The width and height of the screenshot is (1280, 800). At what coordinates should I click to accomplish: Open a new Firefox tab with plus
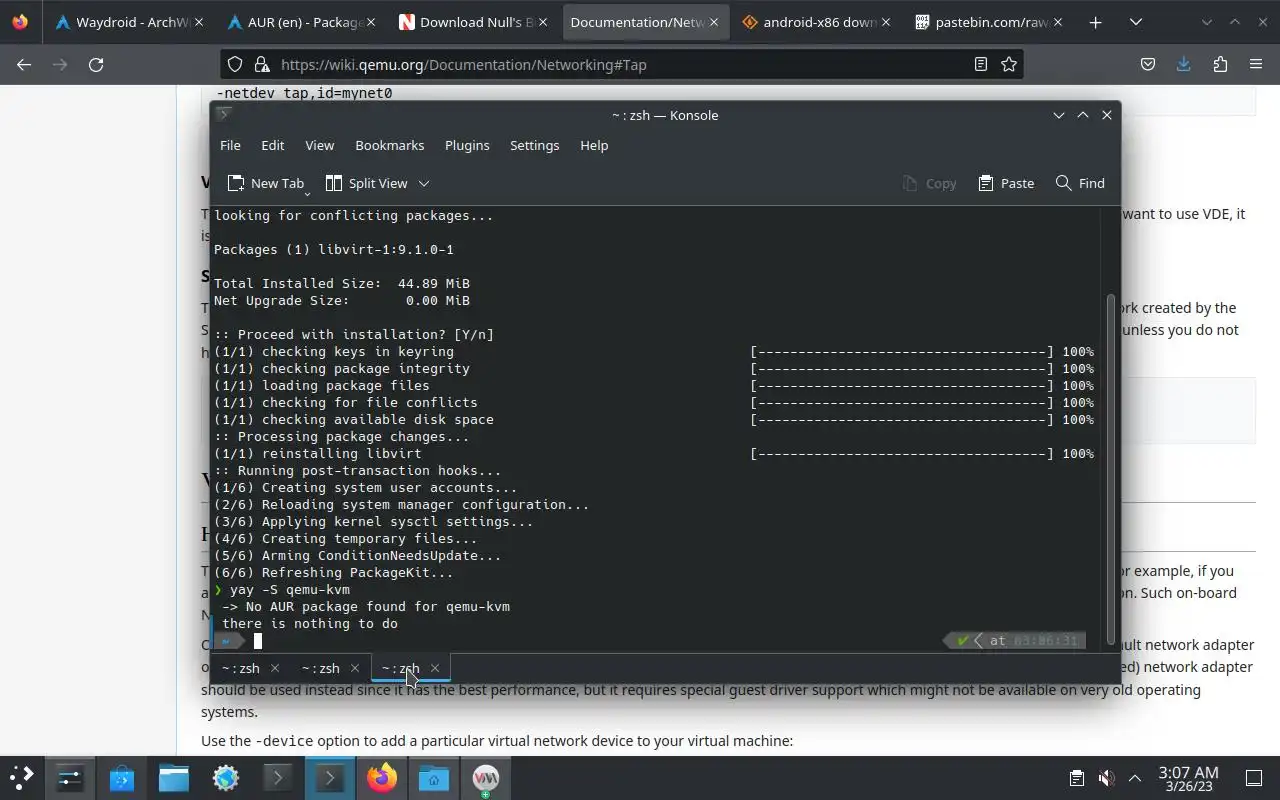pyautogui.click(x=1096, y=22)
